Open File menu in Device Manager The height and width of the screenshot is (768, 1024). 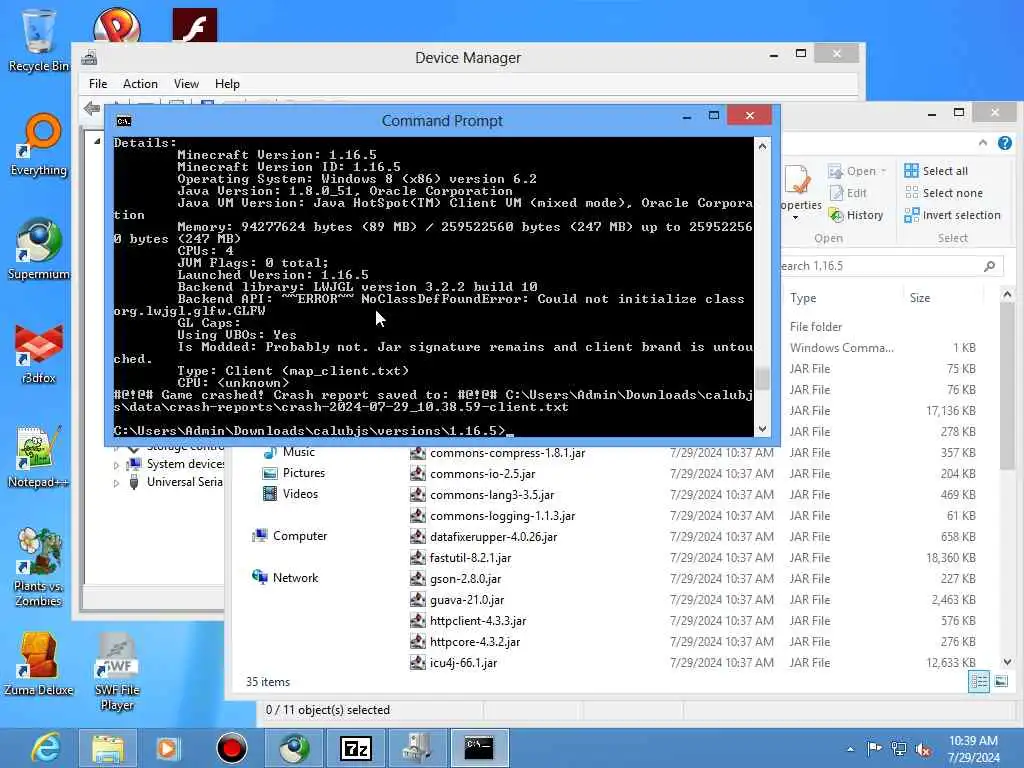coord(98,84)
